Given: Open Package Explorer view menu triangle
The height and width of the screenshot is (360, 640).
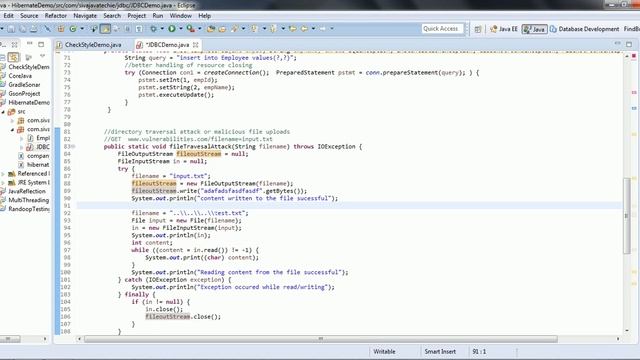Looking at the screenshot, I should (42, 56).
